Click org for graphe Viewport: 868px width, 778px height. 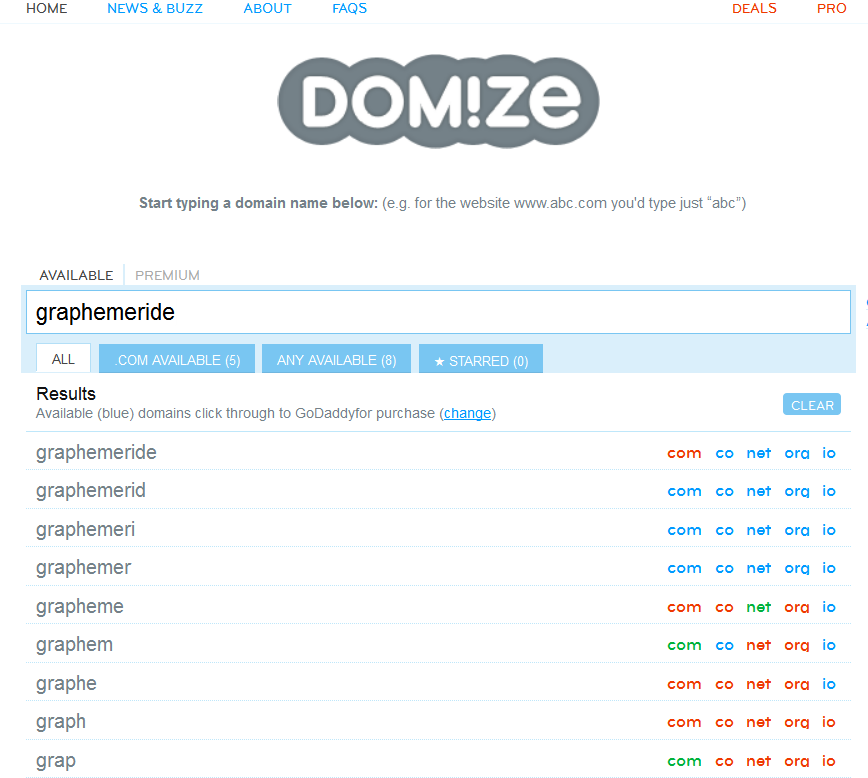pyautogui.click(x=797, y=684)
